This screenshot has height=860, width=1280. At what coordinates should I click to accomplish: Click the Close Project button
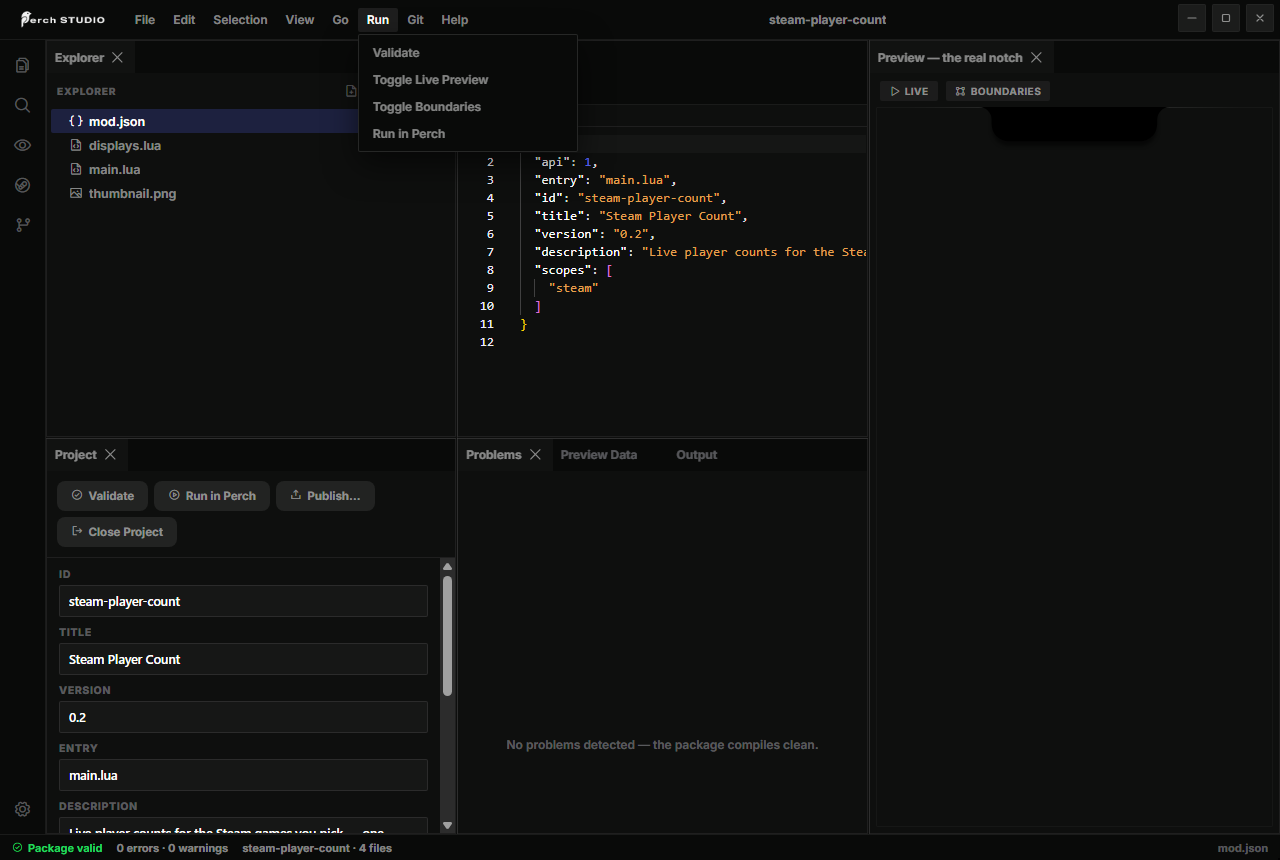tap(117, 532)
